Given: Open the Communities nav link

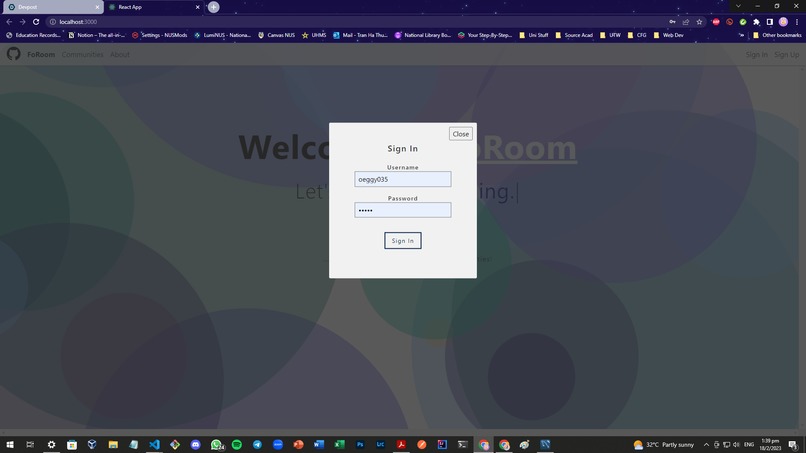Looking at the screenshot, I should [82, 55].
